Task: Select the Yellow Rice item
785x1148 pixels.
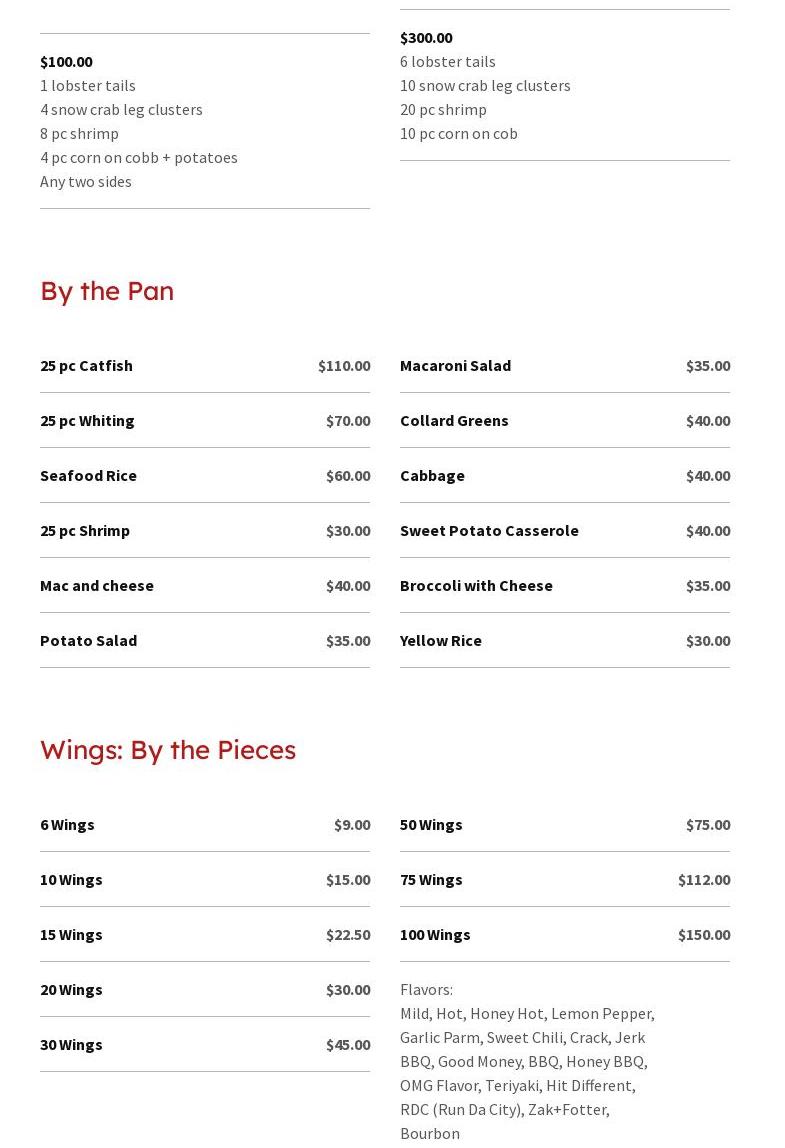Action: coord(441,641)
